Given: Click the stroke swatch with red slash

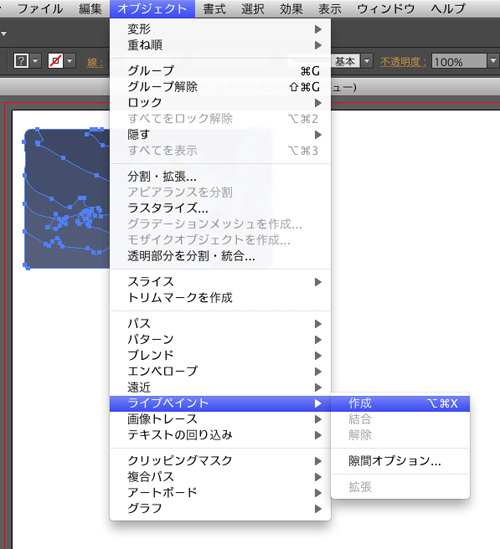Looking at the screenshot, I should coord(56,61).
